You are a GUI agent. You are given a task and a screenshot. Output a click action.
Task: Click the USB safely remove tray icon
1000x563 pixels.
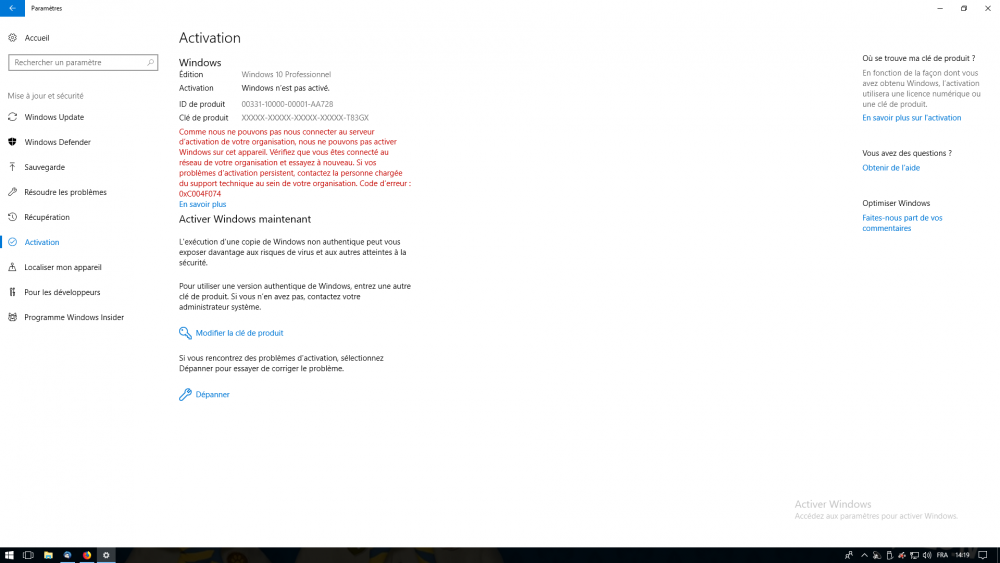tap(890, 555)
